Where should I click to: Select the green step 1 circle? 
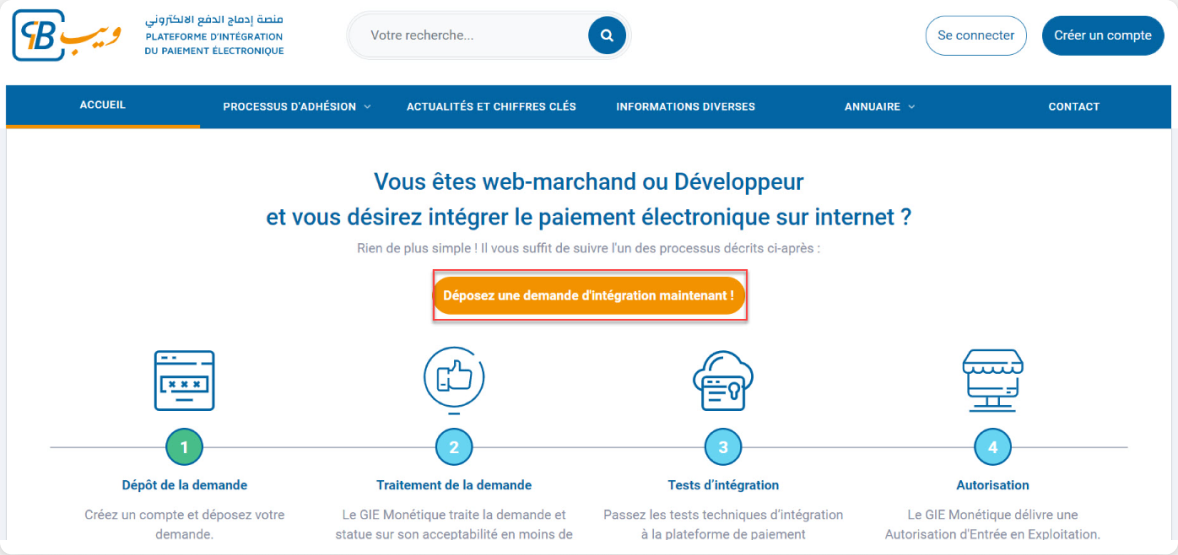184,447
